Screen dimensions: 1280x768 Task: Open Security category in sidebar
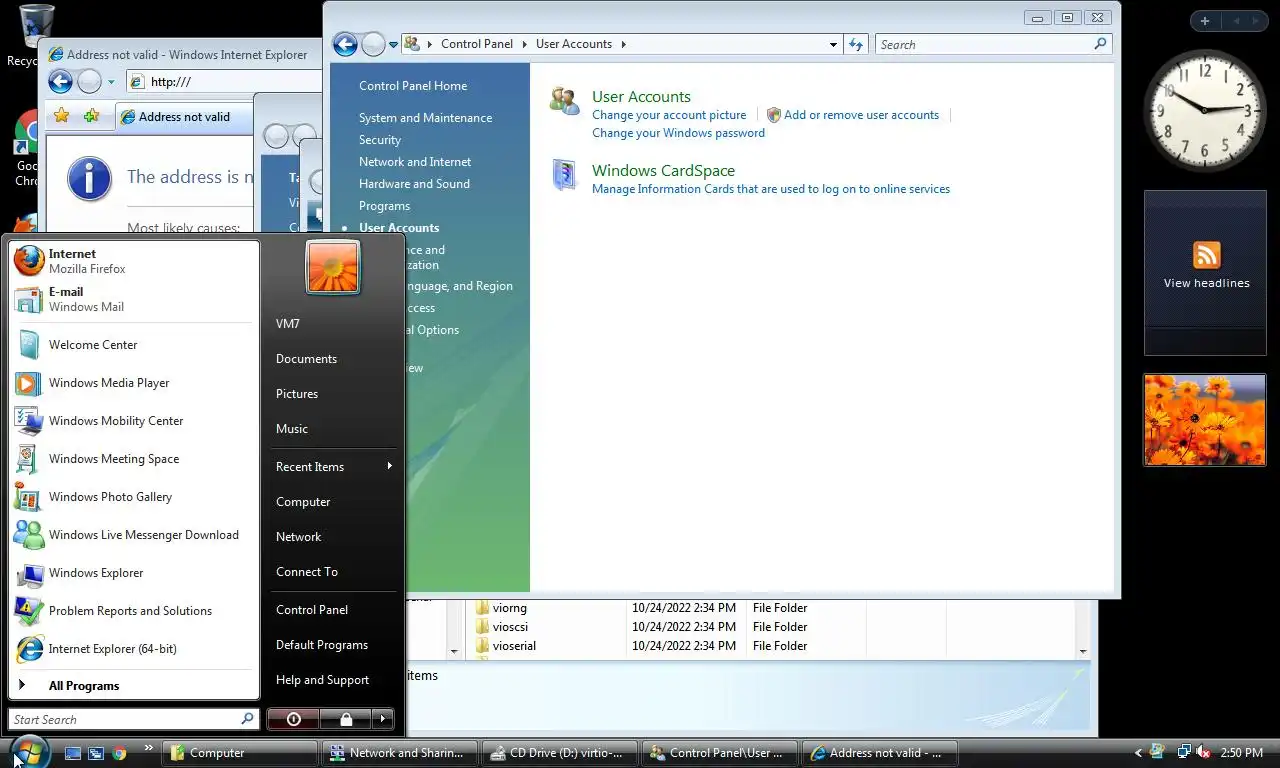[x=380, y=140]
